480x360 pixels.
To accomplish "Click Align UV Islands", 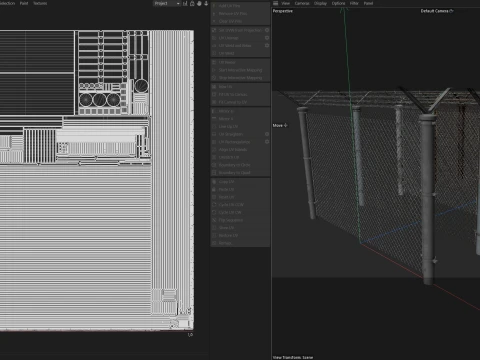I will point(233,150).
